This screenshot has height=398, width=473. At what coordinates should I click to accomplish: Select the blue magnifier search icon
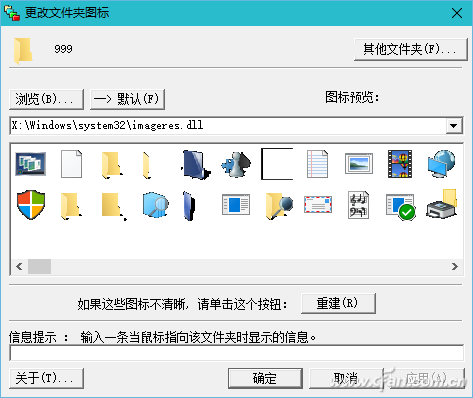click(155, 205)
